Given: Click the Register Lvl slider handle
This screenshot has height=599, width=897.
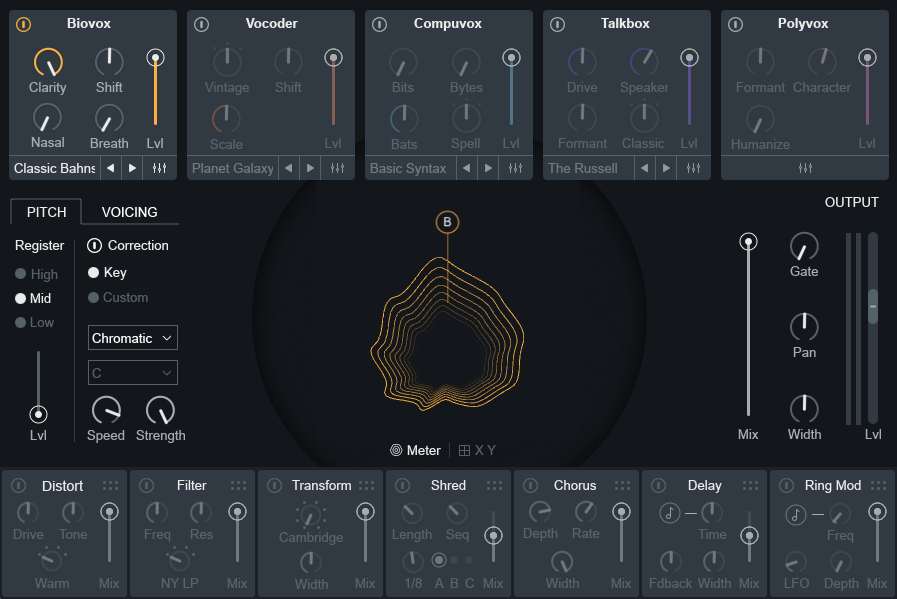Looking at the screenshot, I should coord(38,414).
